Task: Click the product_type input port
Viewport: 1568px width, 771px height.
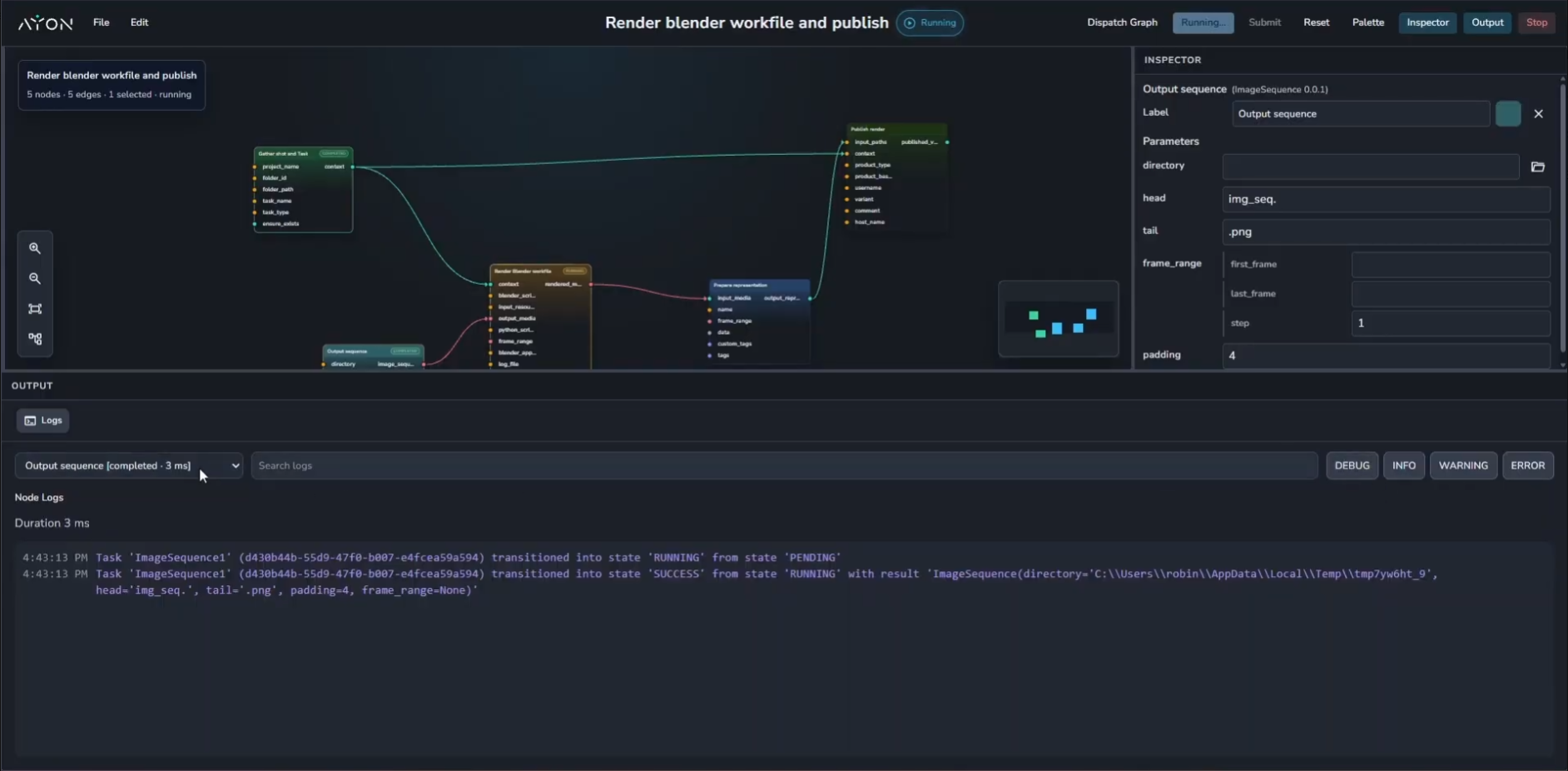Action: (x=846, y=165)
